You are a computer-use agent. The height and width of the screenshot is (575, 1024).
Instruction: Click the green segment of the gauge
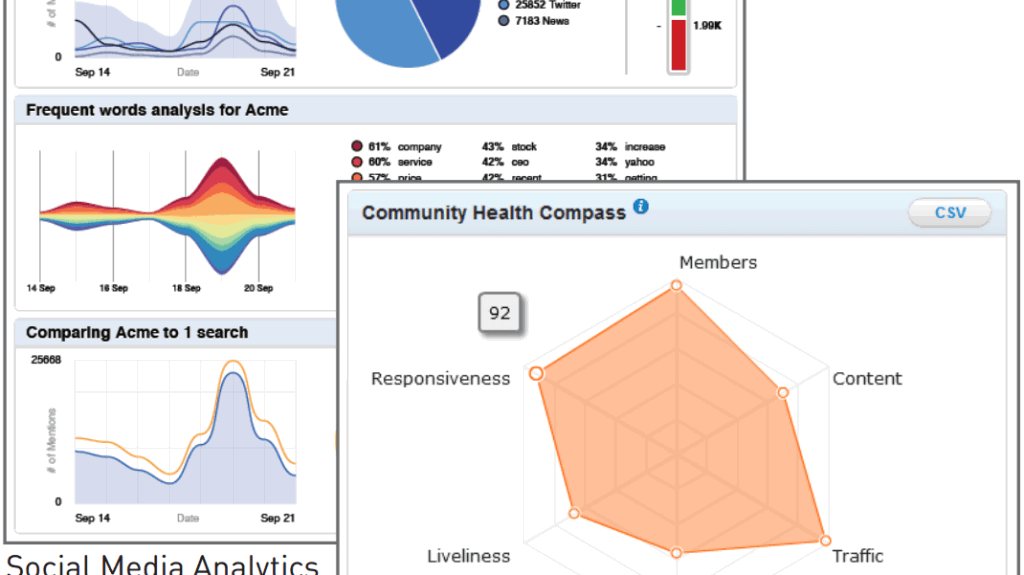(679, 7)
